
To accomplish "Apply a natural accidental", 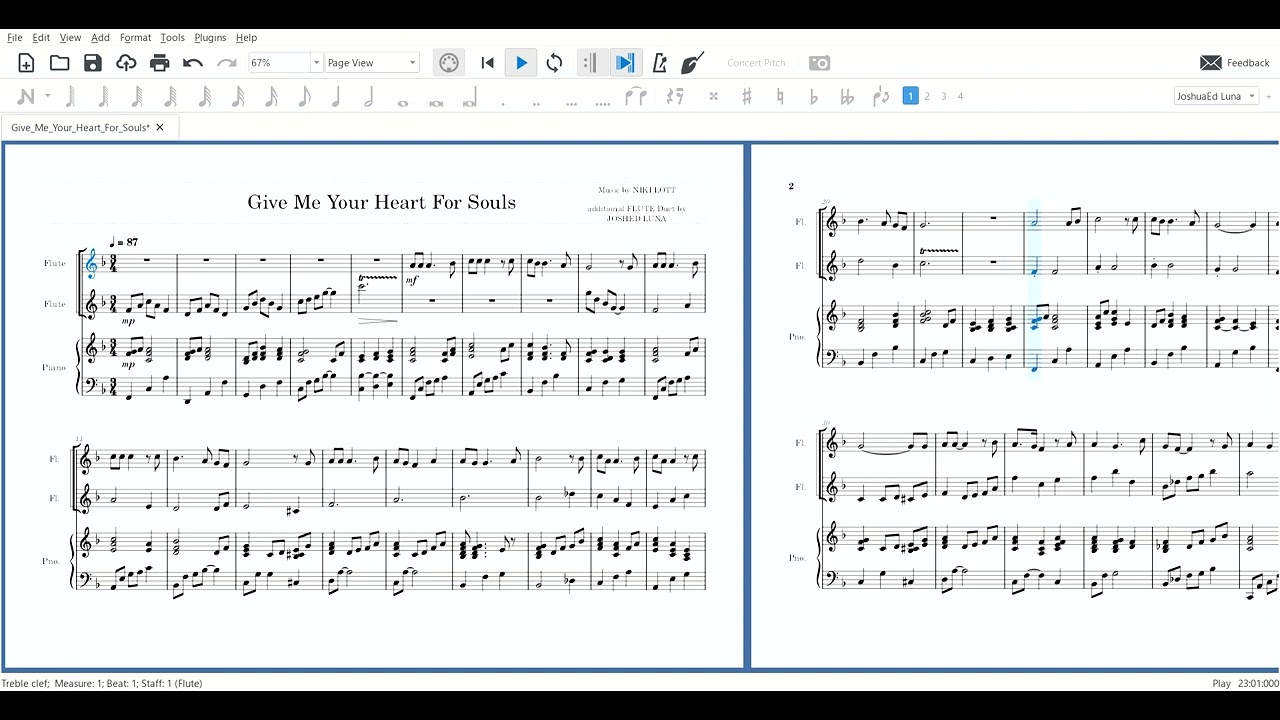I will pyautogui.click(x=780, y=97).
